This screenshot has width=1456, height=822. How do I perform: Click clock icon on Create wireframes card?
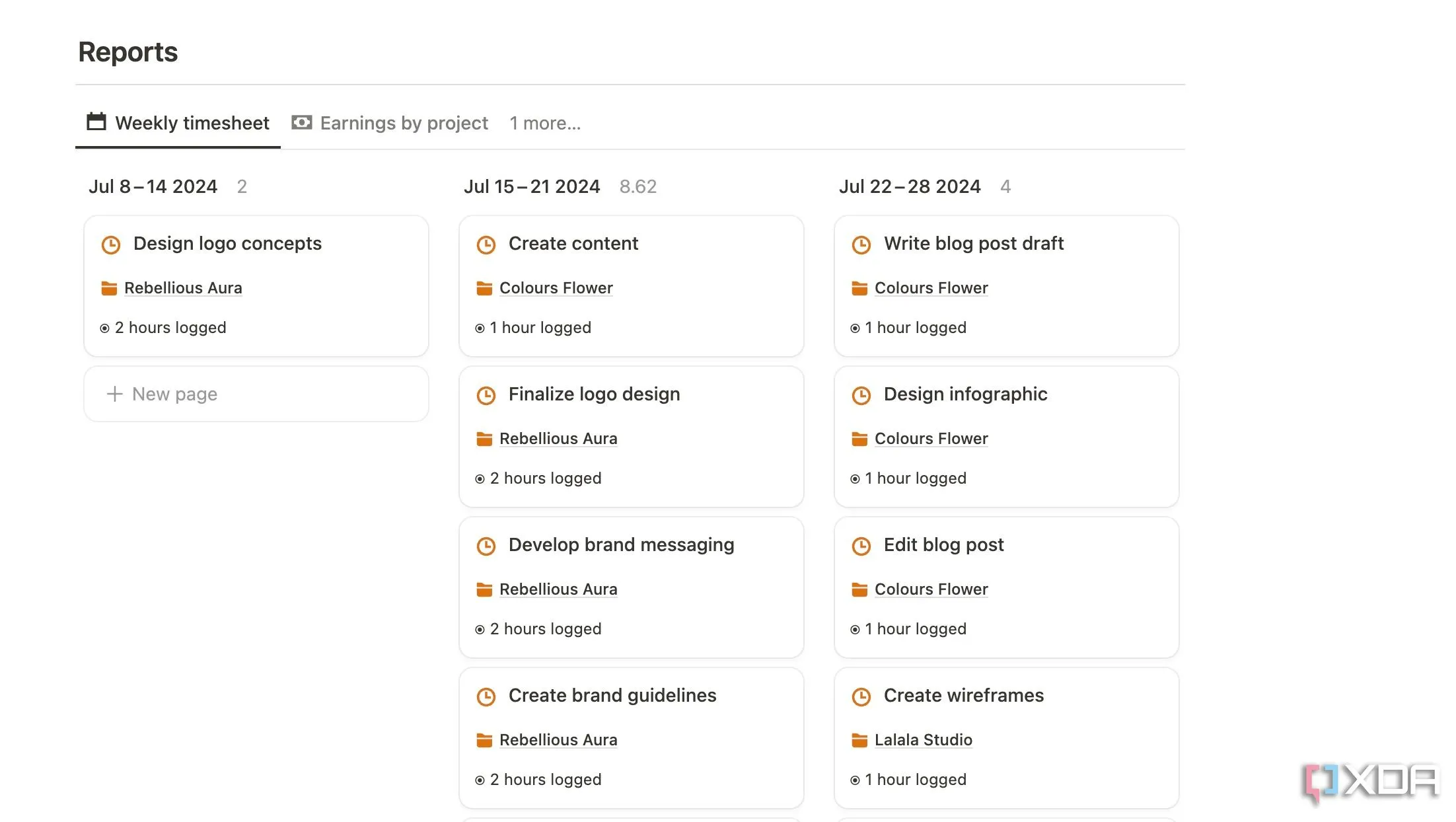(861, 697)
